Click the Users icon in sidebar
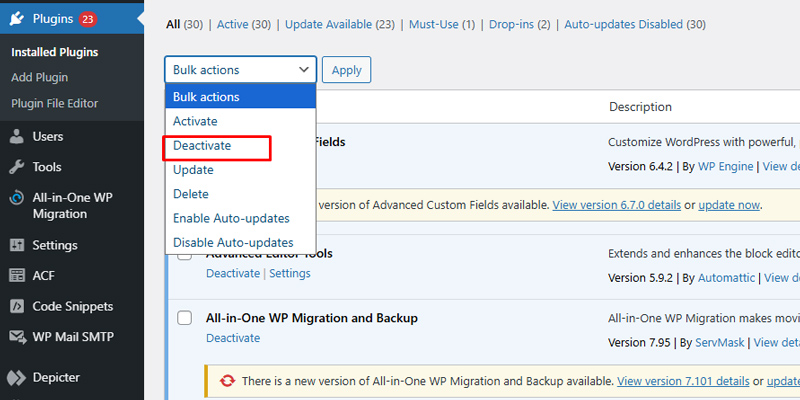800x400 pixels. click(16, 137)
